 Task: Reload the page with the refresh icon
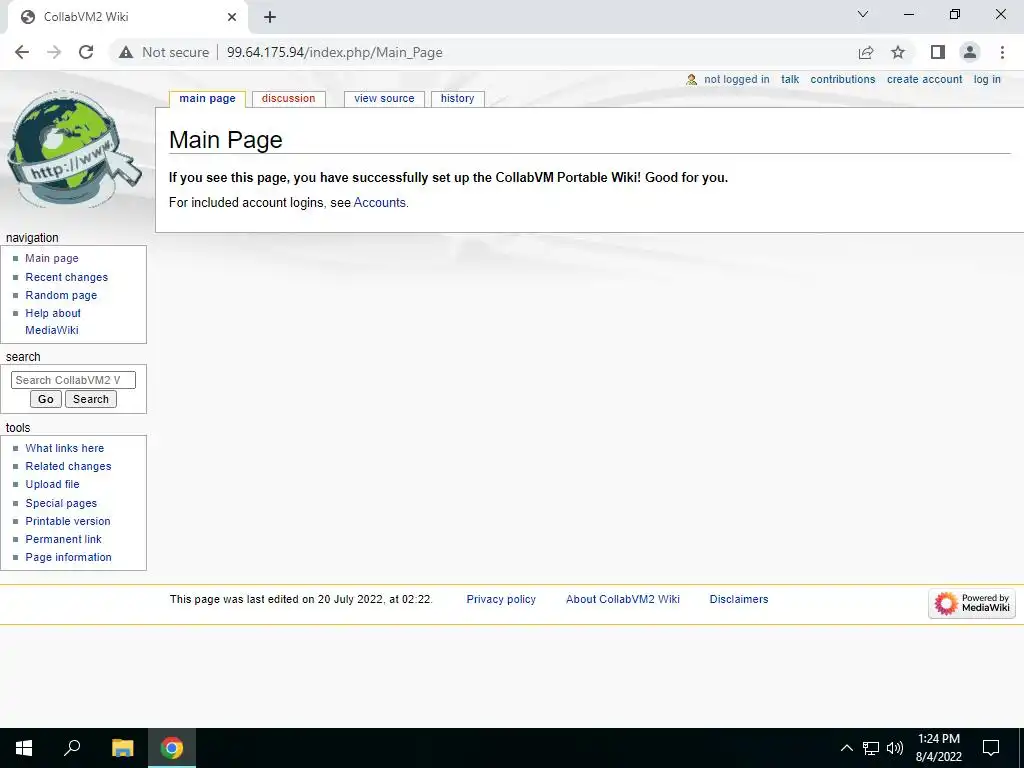pyautogui.click(x=86, y=52)
